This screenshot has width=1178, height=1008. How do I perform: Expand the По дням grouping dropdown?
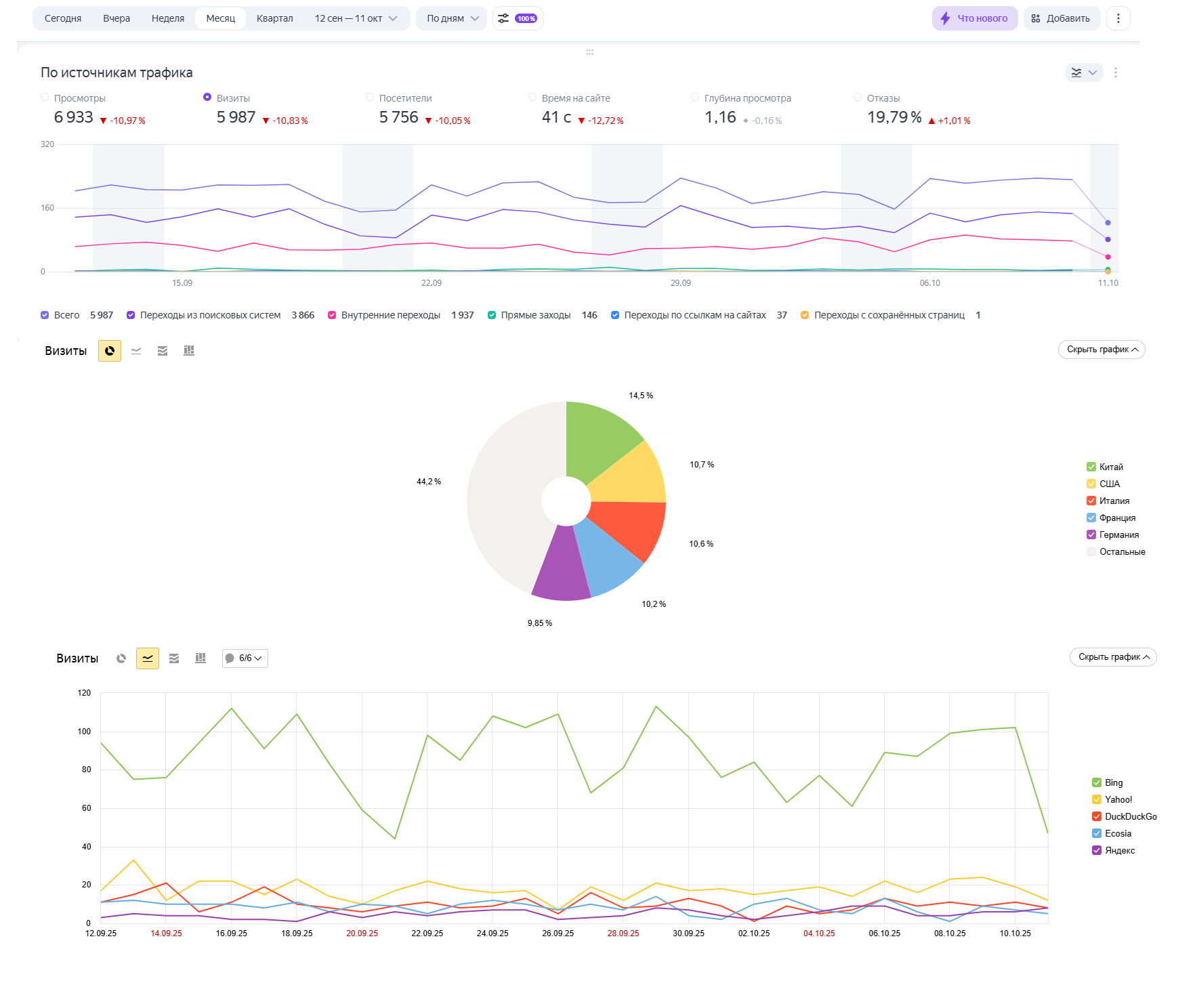coord(452,18)
